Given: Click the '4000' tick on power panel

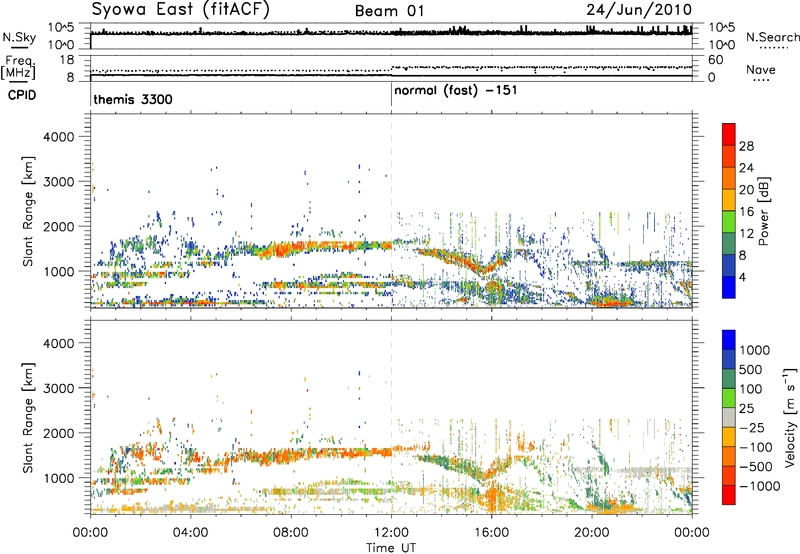Looking at the screenshot, I should [x=59, y=137].
